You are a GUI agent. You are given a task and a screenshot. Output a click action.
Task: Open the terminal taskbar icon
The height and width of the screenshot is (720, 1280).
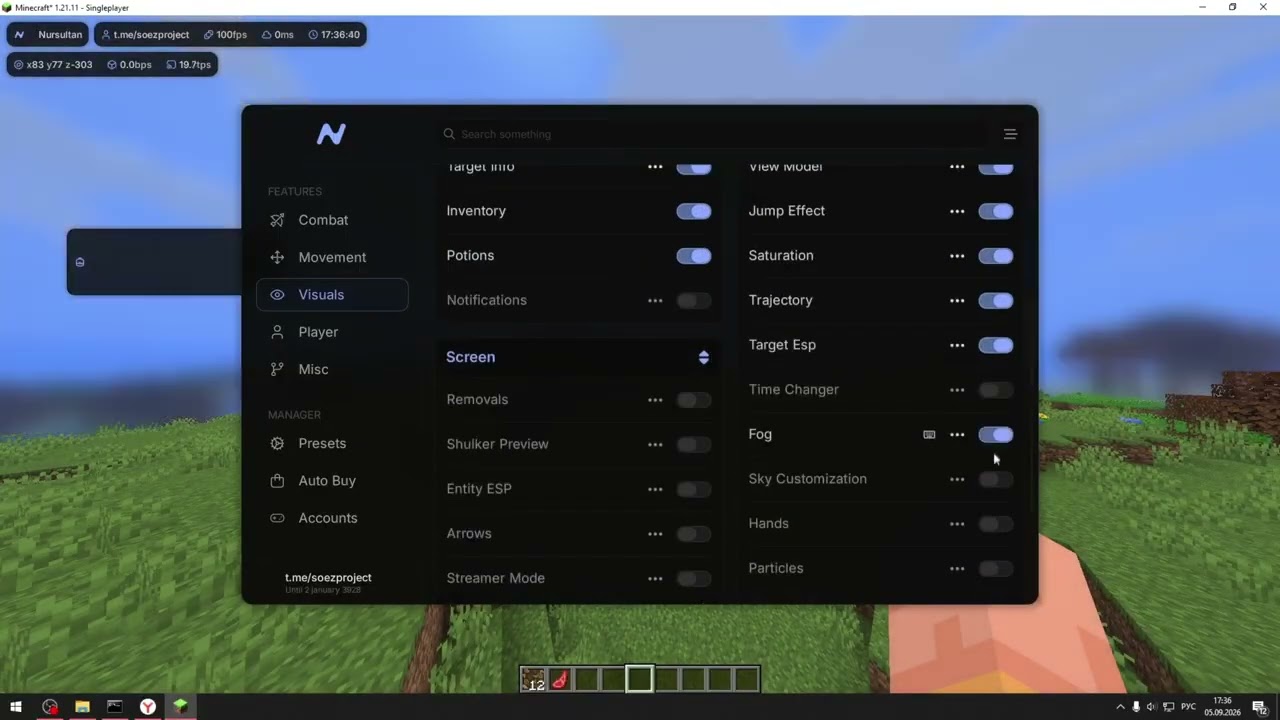115,707
